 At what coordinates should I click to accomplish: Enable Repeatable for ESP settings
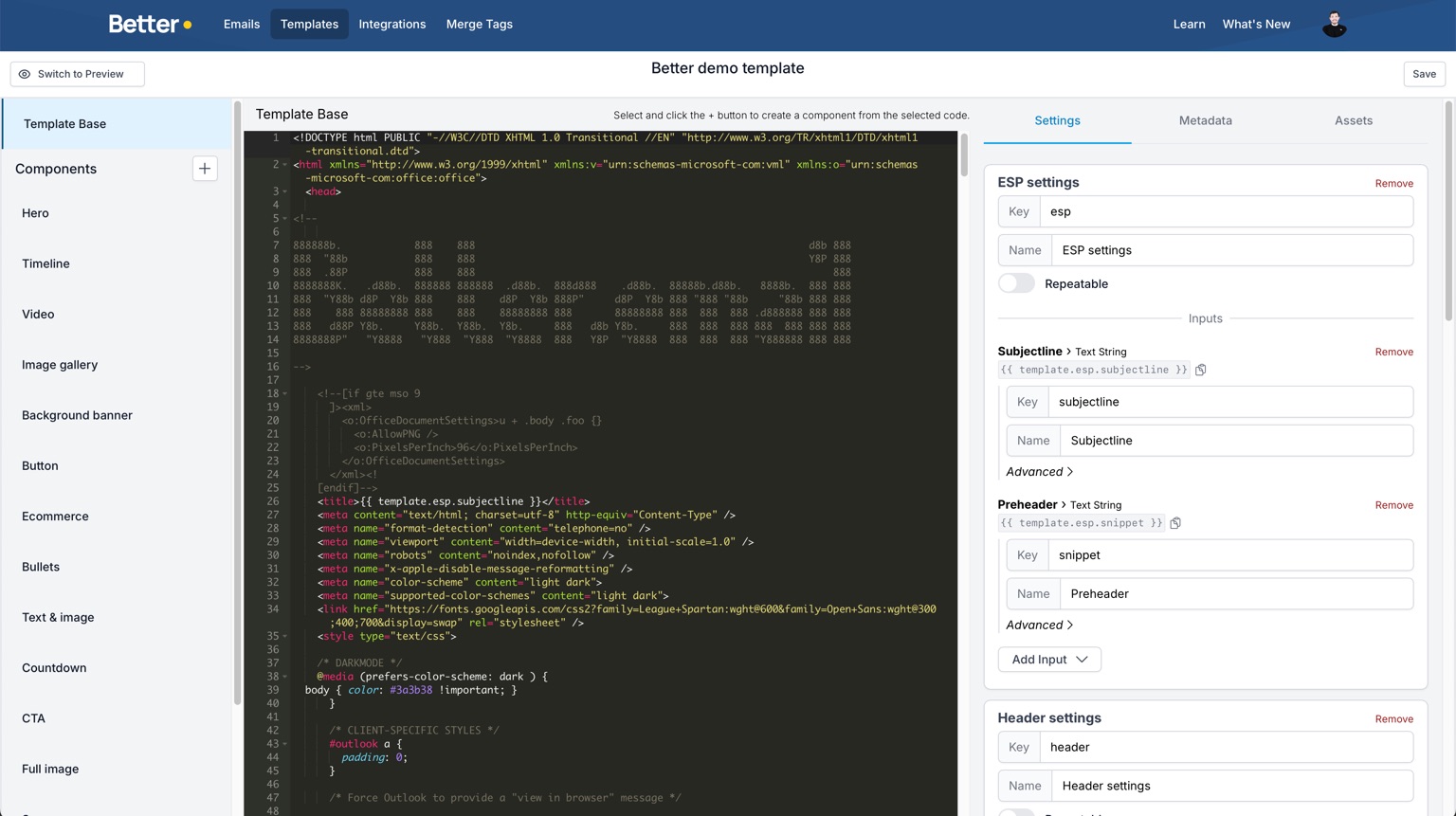[x=1016, y=282]
